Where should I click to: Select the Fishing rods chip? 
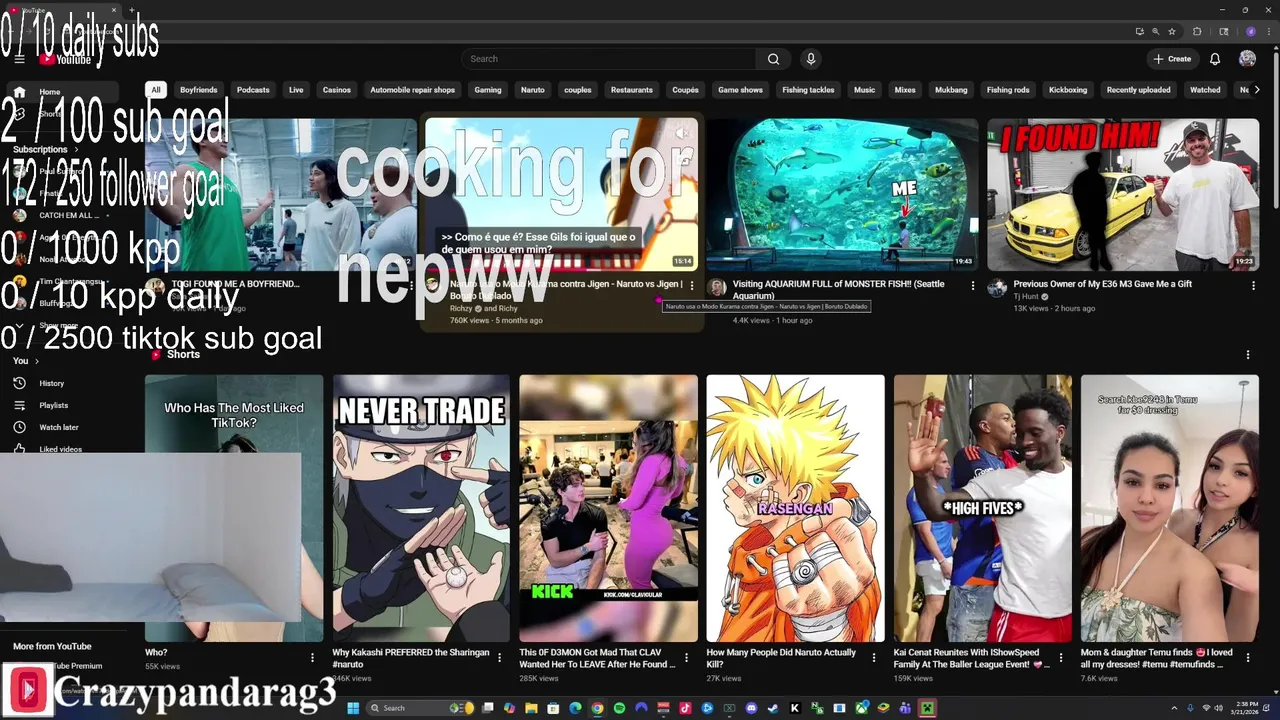click(x=1008, y=90)
